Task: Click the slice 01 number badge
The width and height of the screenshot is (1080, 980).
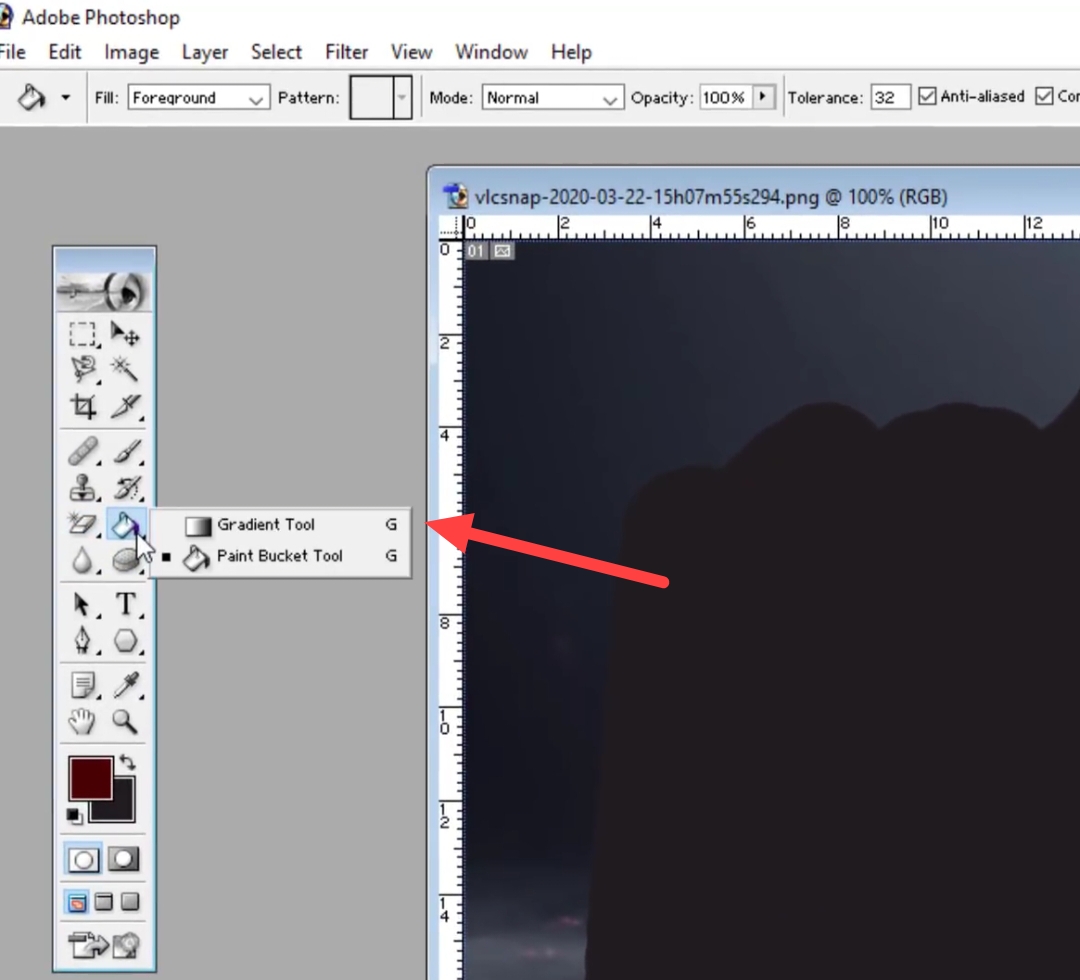Action: pos(475,251)
